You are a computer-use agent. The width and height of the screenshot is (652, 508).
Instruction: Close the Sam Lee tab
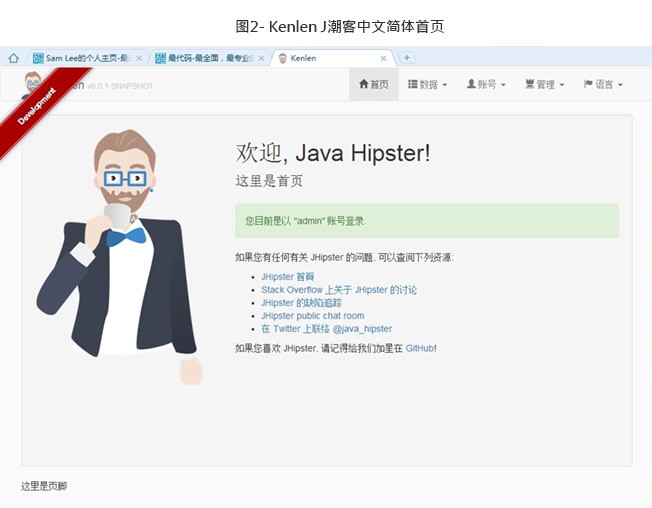tap(139, 58)
